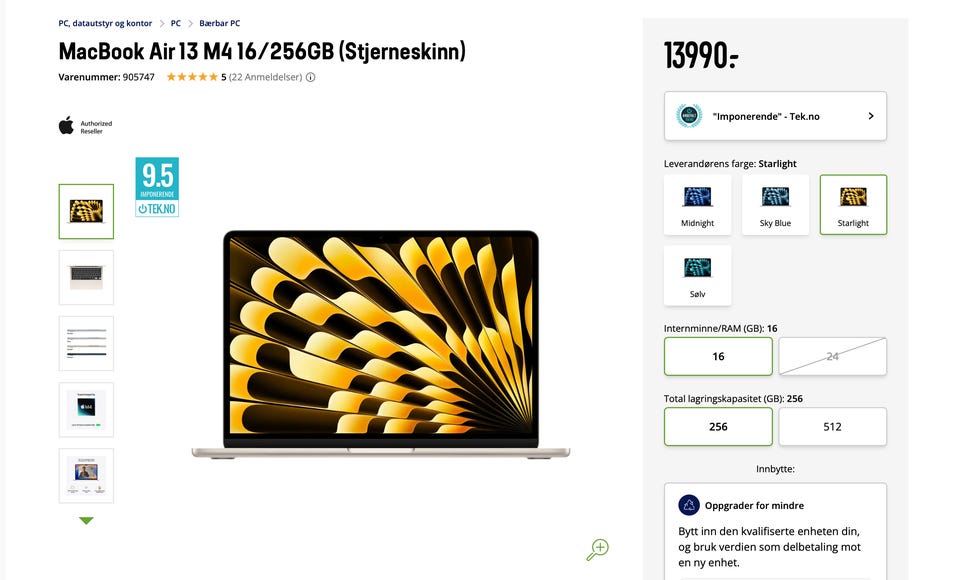The height and width of the screenshot is (580, 960).
Task: Show more thumbnails with the green down arrow
Action: pyautogui.click(x=86, y=521)
